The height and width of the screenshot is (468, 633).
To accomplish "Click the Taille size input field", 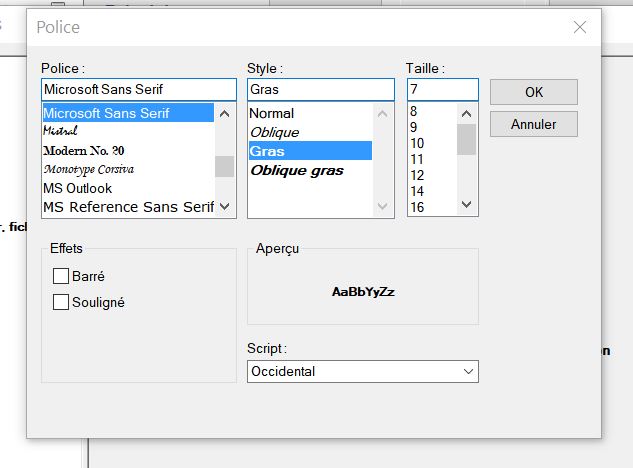I will pyautogui.click(x=442, y=90).
